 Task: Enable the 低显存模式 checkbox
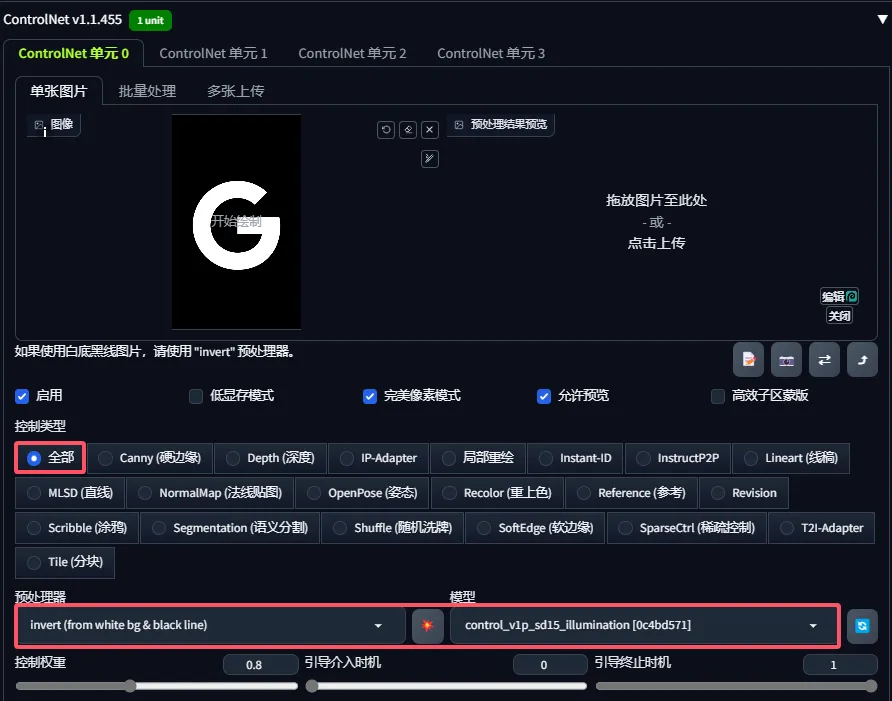click(196, 396)
